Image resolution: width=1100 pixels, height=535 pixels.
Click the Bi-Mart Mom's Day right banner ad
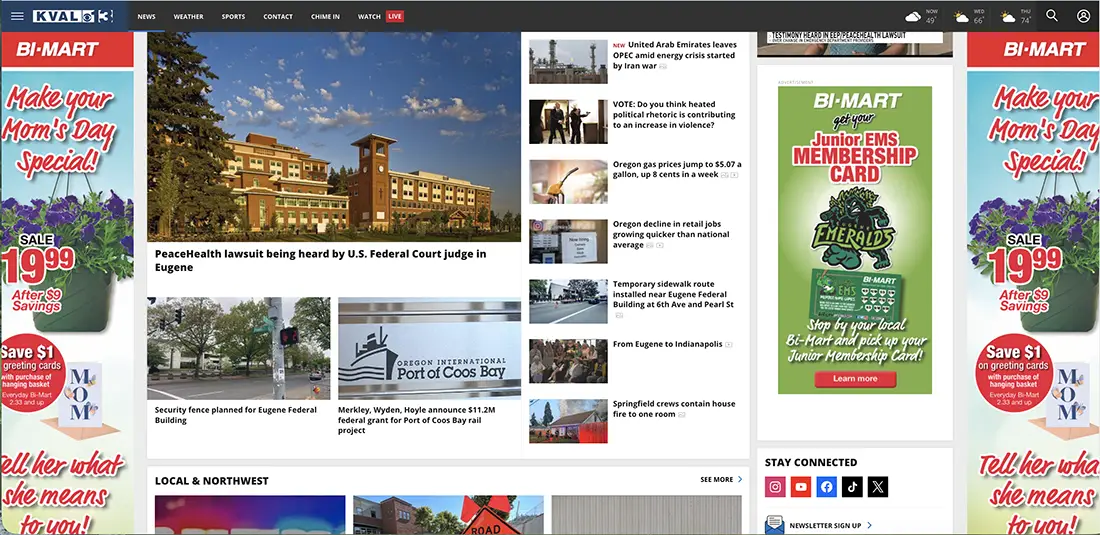tap(1033, 283)
